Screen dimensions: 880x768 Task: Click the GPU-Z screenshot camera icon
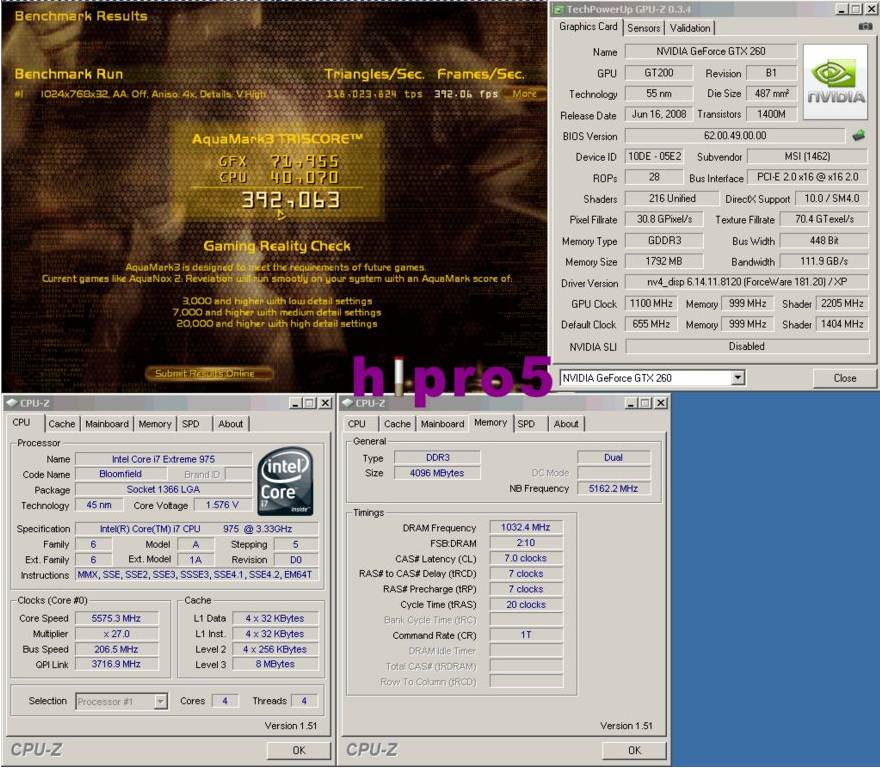click(865, 26)
